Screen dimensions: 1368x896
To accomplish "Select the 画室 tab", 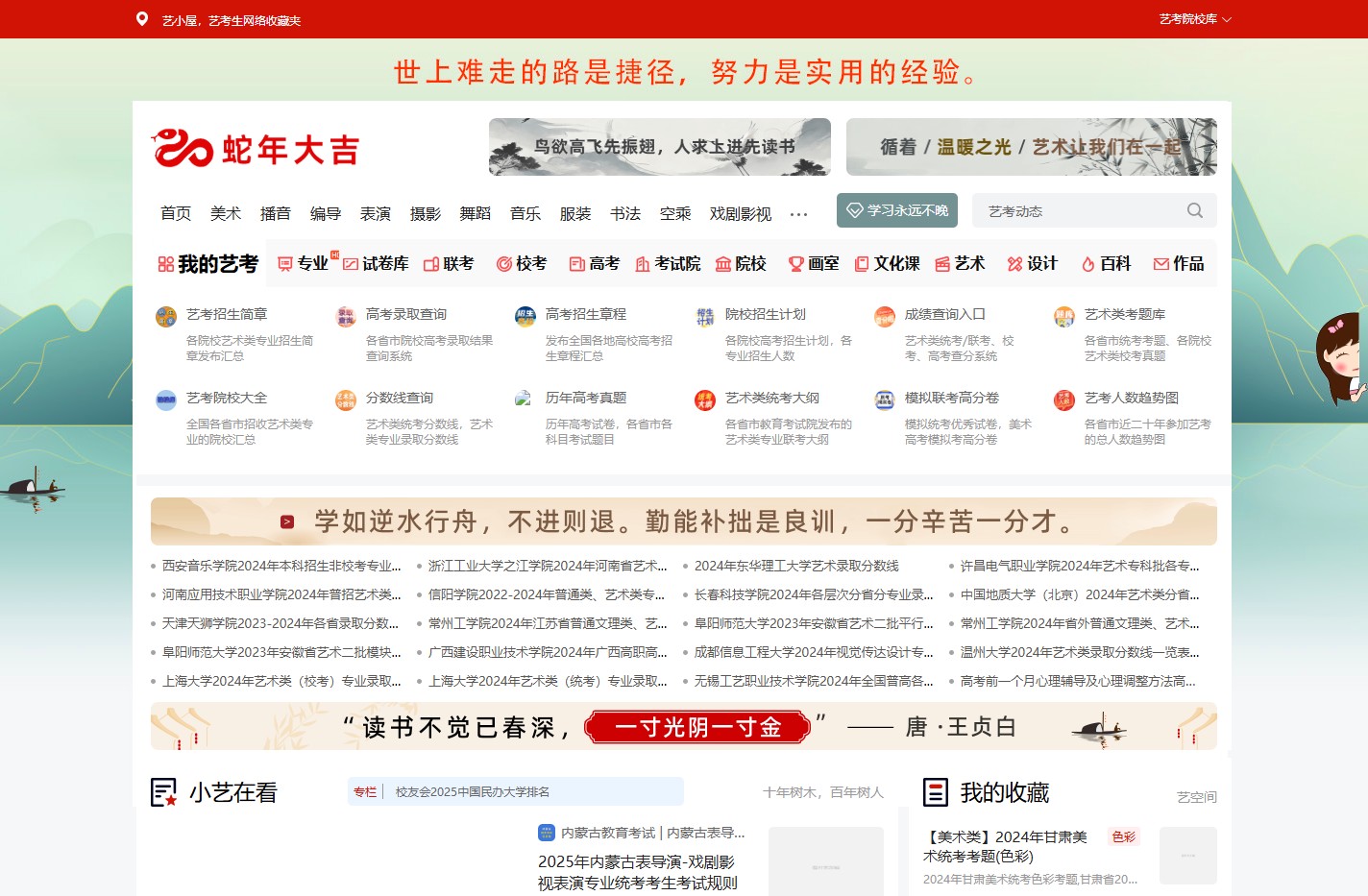I will [x=814, y=263].
